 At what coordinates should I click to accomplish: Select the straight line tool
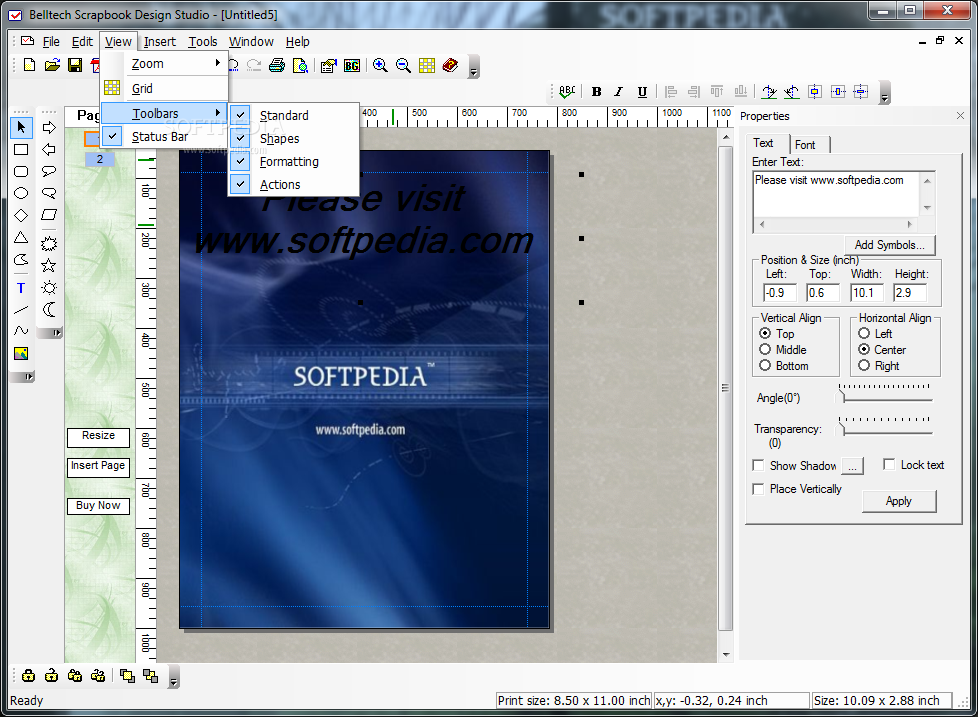coord(21,310)
